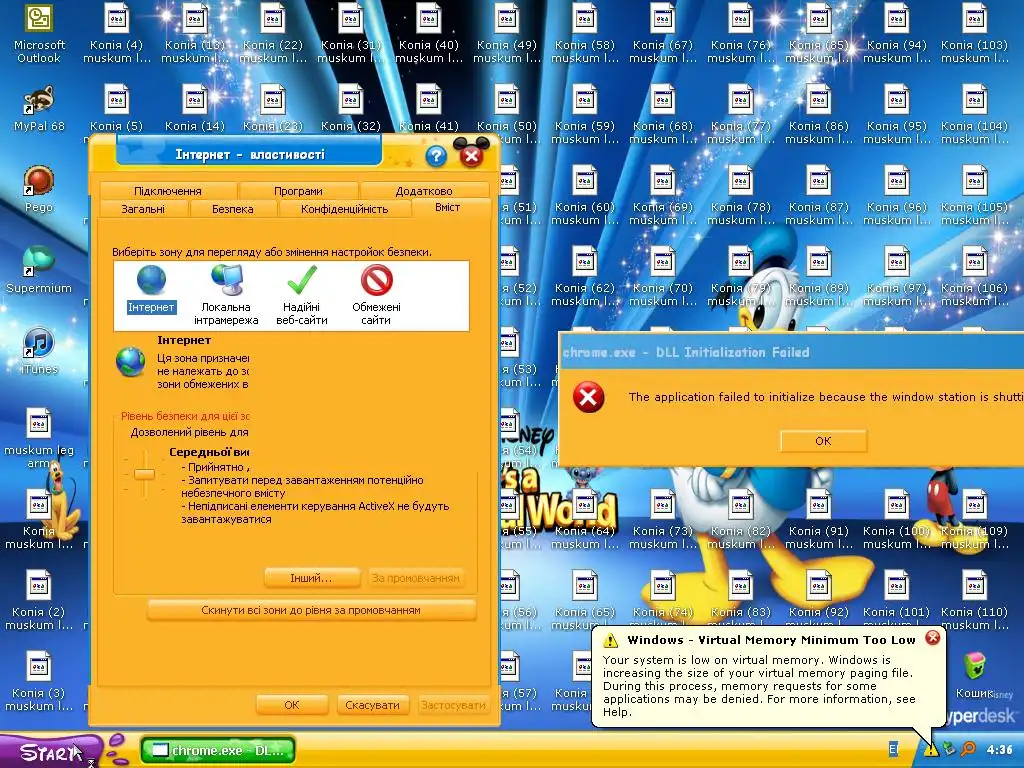The image size is (1024, 768).
Task: Select the Копія (78) file icon
Action: click(x=741, y=181)
